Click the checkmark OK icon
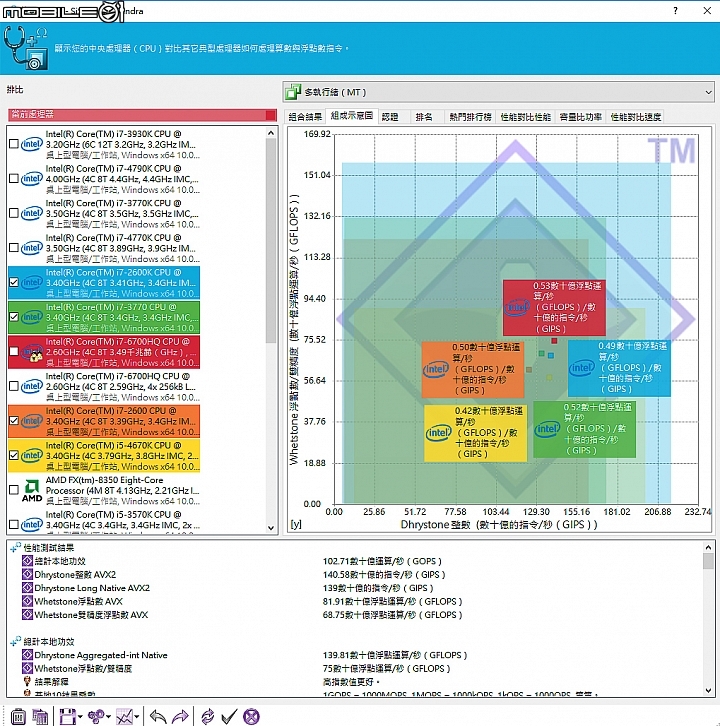 click(x=229, y=716)
